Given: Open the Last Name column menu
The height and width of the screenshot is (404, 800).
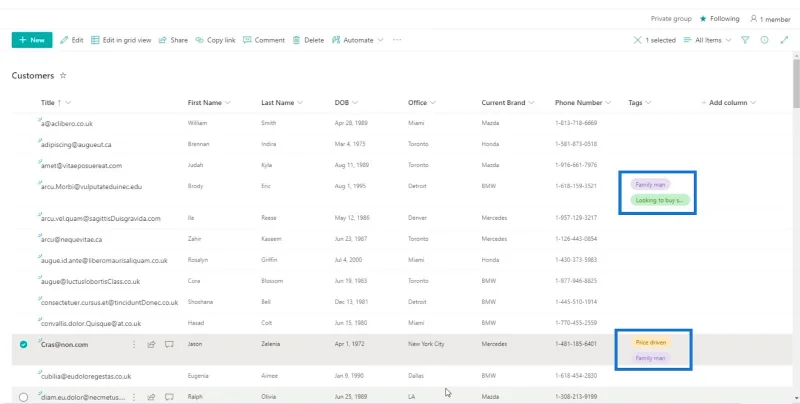Looking at the screenshot, I should 282,103.
